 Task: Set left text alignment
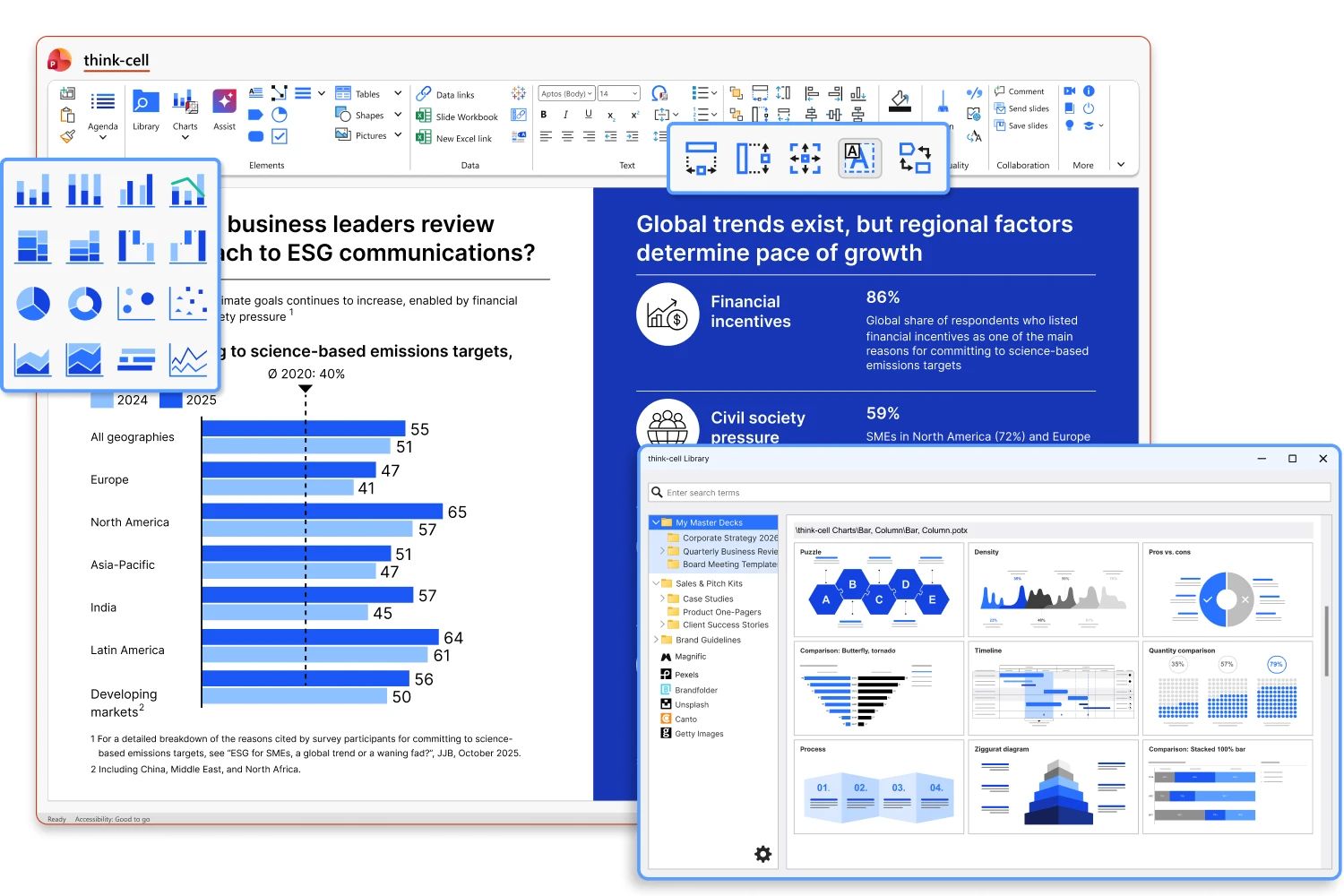click(546, 136)
